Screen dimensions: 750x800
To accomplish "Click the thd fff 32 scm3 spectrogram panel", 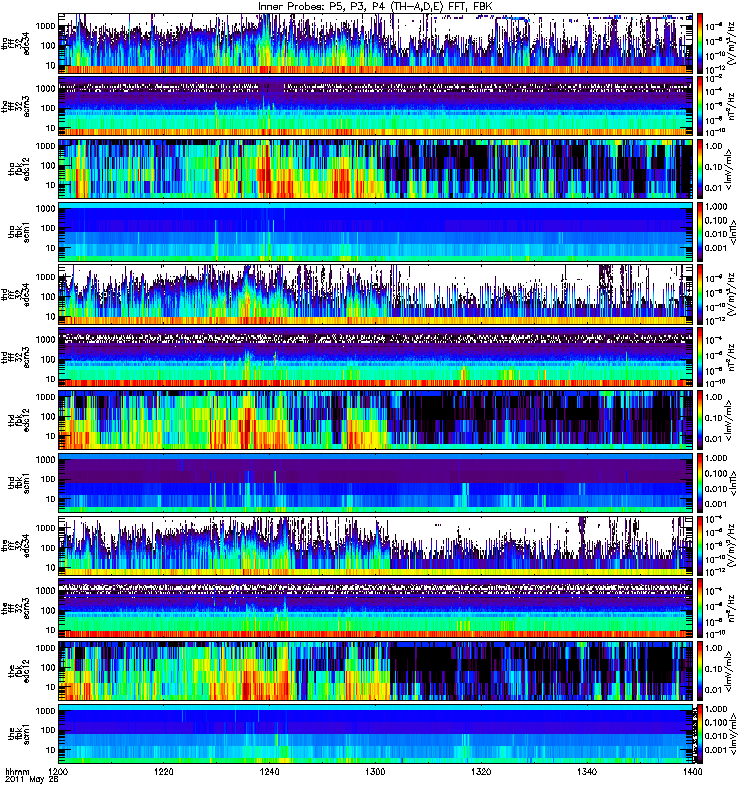I will pos(376,357).
